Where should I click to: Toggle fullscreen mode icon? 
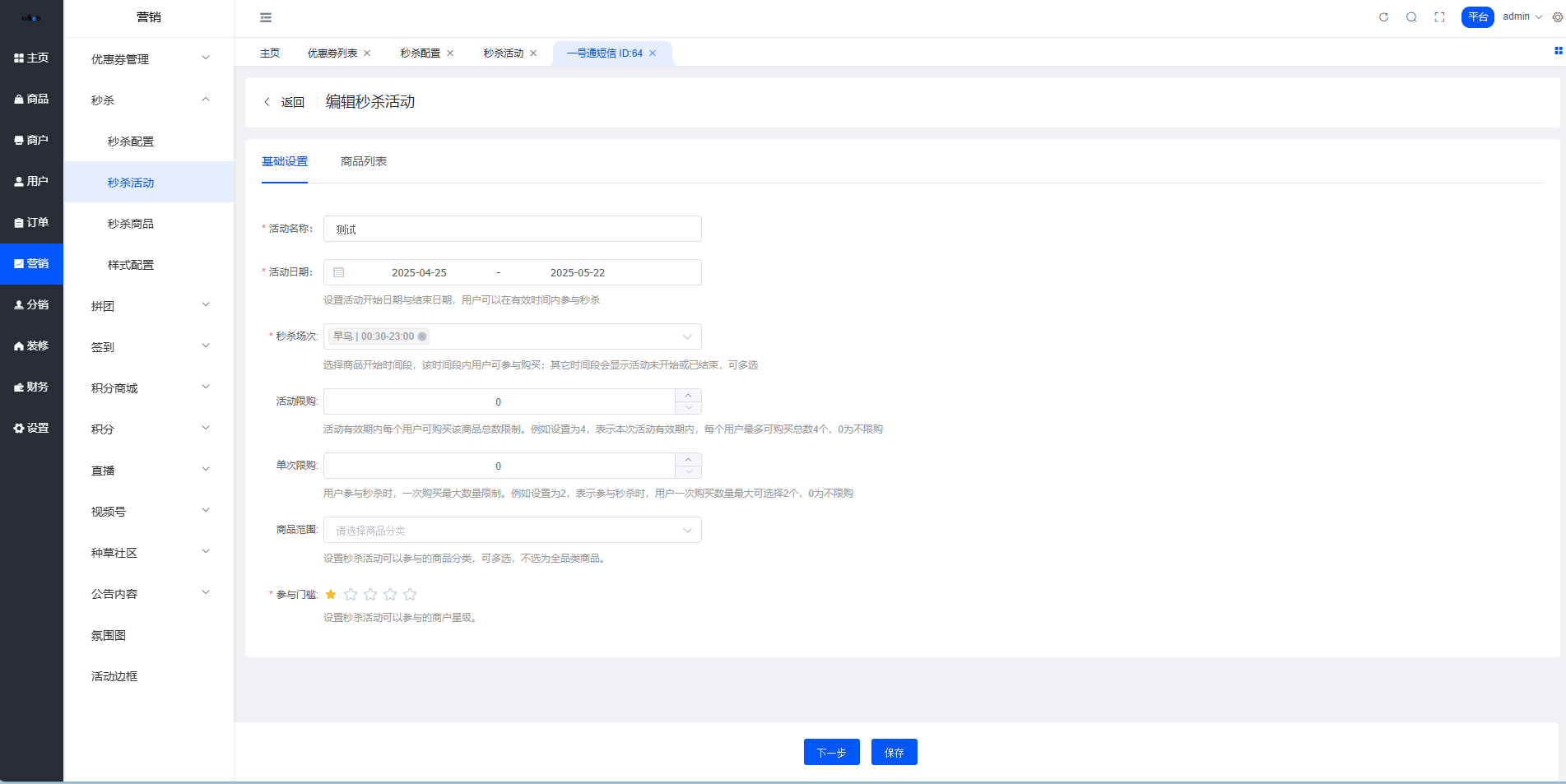pyautogui.click(x=1439, y=17)
